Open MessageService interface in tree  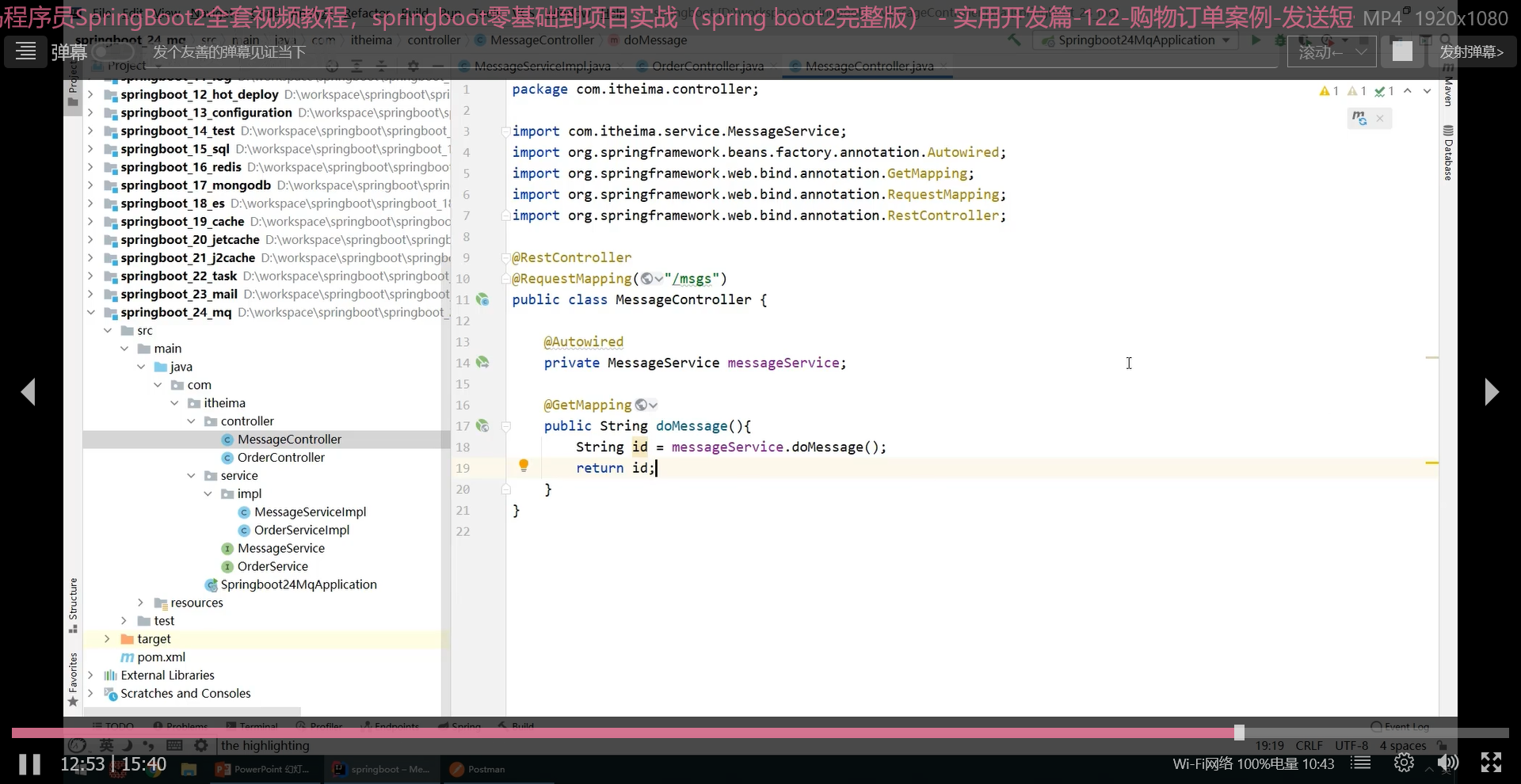tap(281, 548)
